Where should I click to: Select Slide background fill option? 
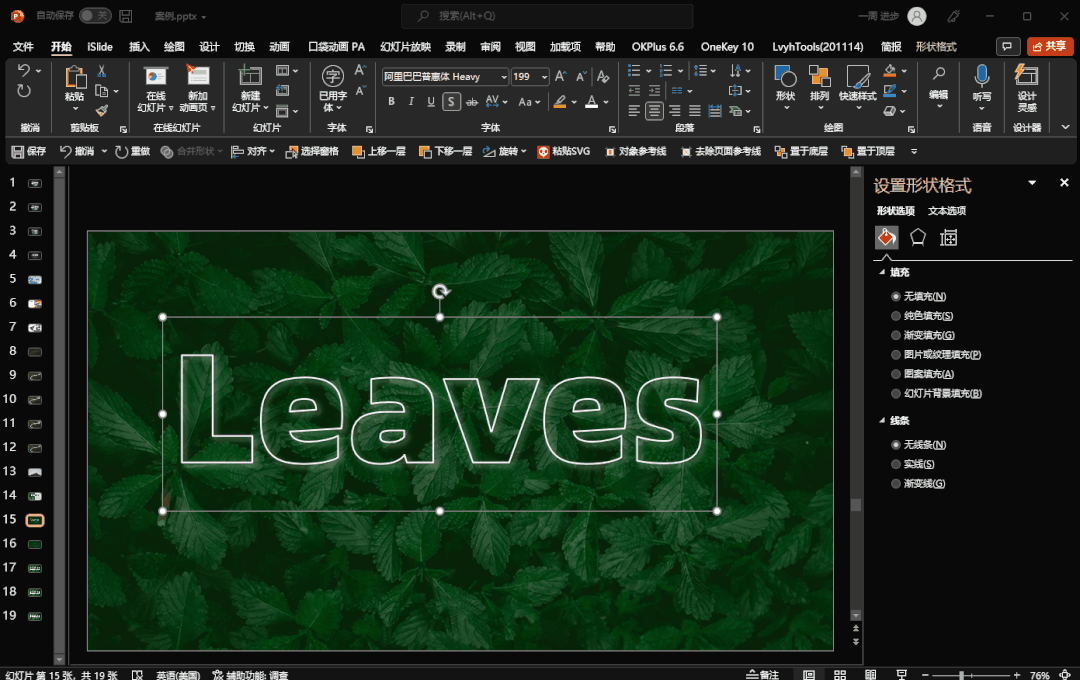[x=895, y=393]
